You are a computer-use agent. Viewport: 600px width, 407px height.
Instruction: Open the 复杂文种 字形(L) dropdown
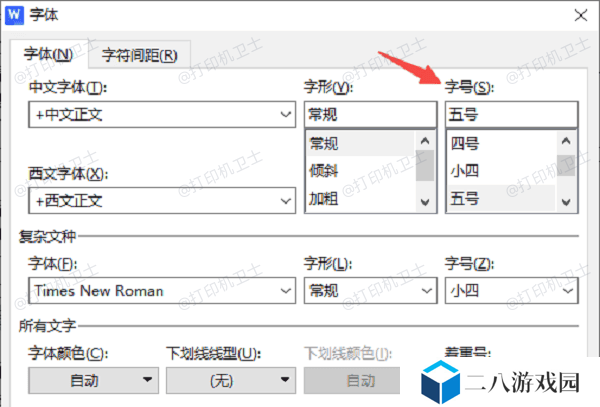[x=370, y=291]
